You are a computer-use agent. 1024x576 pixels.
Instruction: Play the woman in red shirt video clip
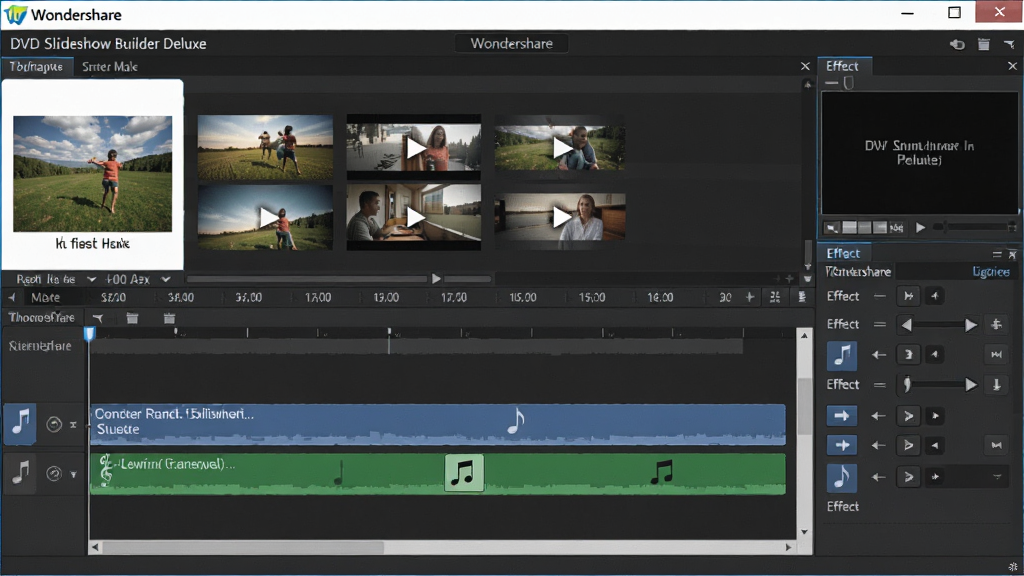(413, 148)
